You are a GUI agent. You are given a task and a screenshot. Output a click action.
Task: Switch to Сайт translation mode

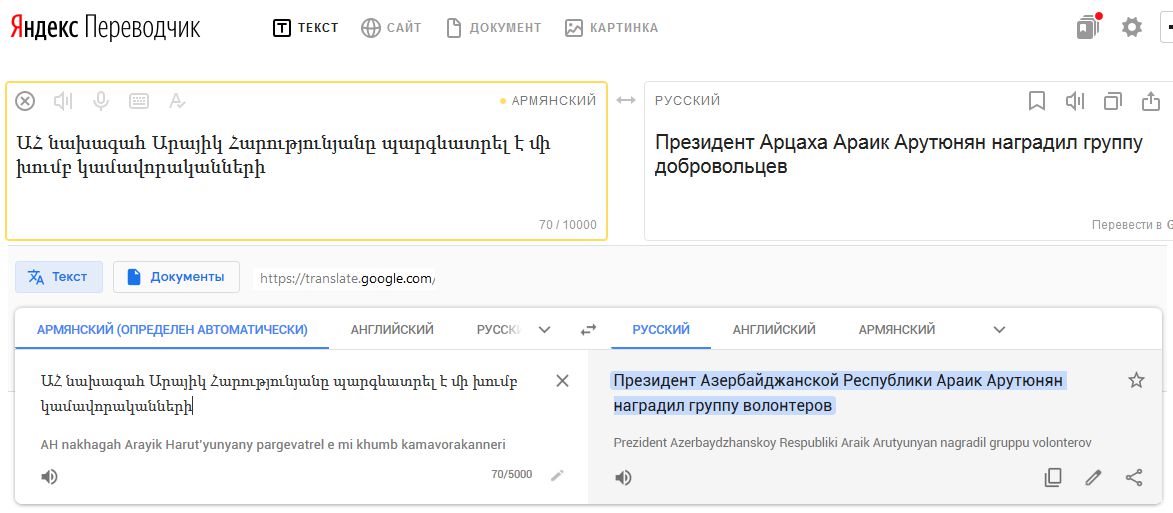(391, 28)
